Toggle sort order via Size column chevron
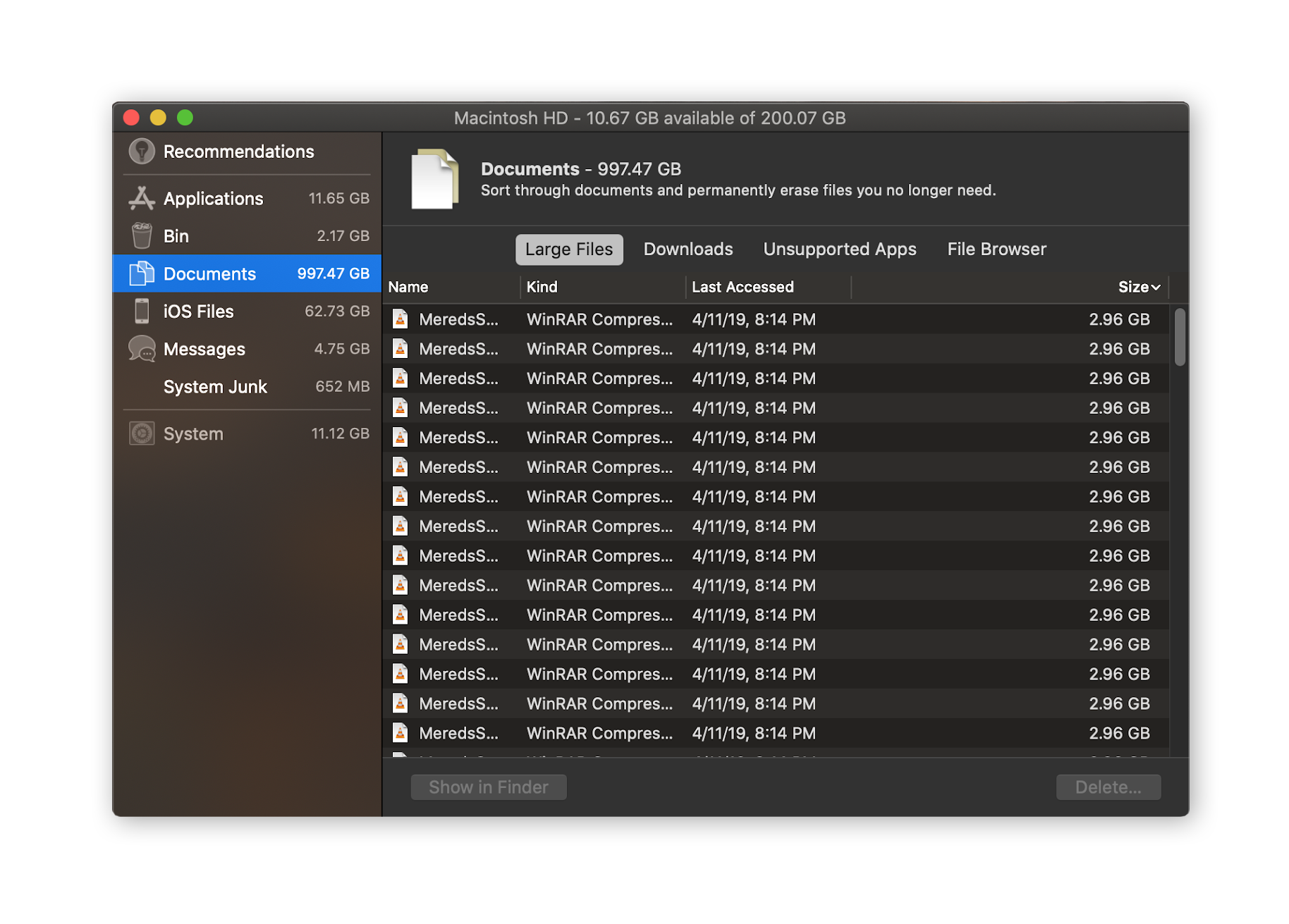 click(1155, 288)
